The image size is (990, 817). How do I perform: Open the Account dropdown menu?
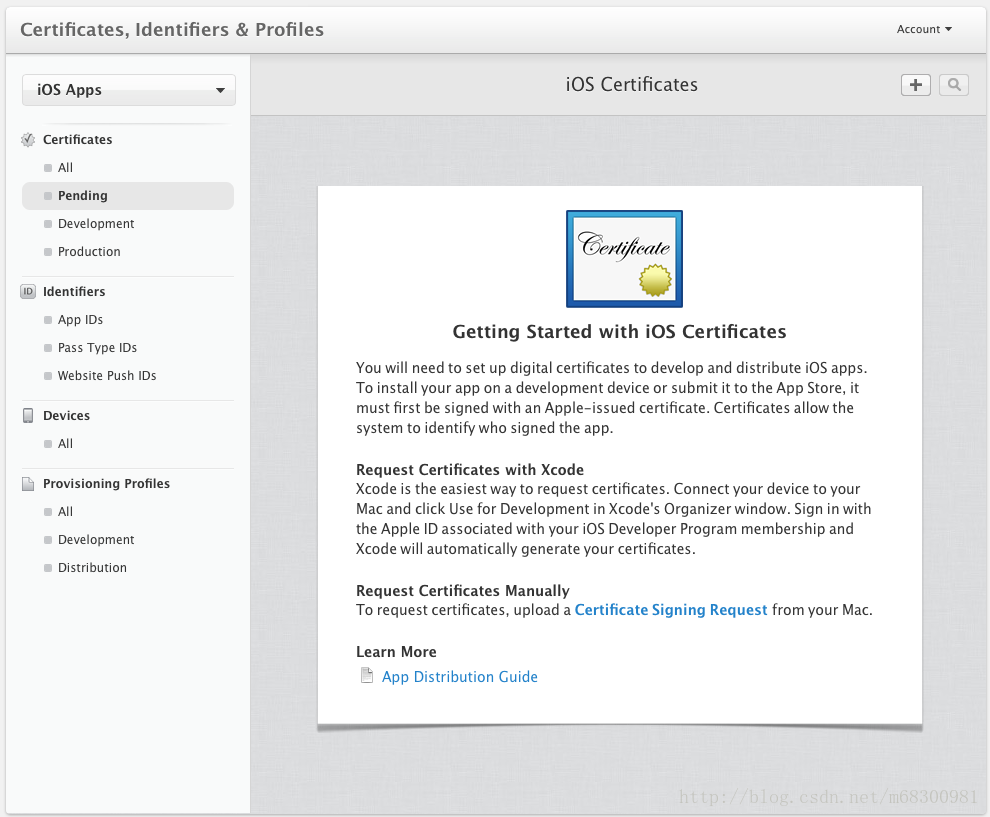pyautogui.click(x=924, y=29)
